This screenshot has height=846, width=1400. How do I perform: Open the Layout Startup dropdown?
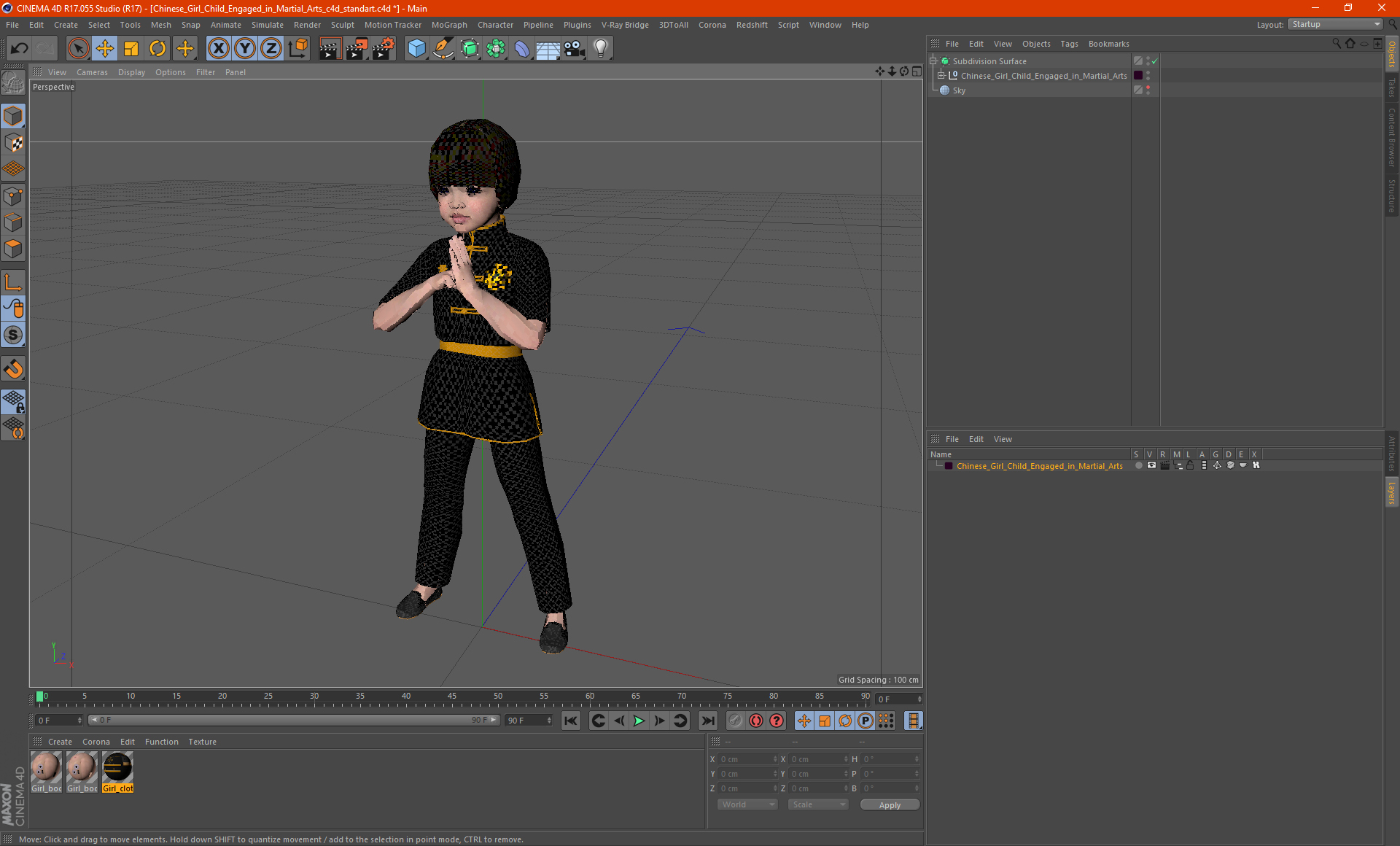click(x=1335, y=24)
